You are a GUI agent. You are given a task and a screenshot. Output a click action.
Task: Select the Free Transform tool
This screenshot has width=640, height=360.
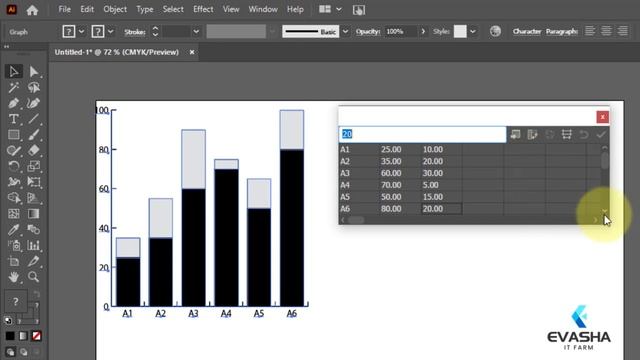(33, 182)
